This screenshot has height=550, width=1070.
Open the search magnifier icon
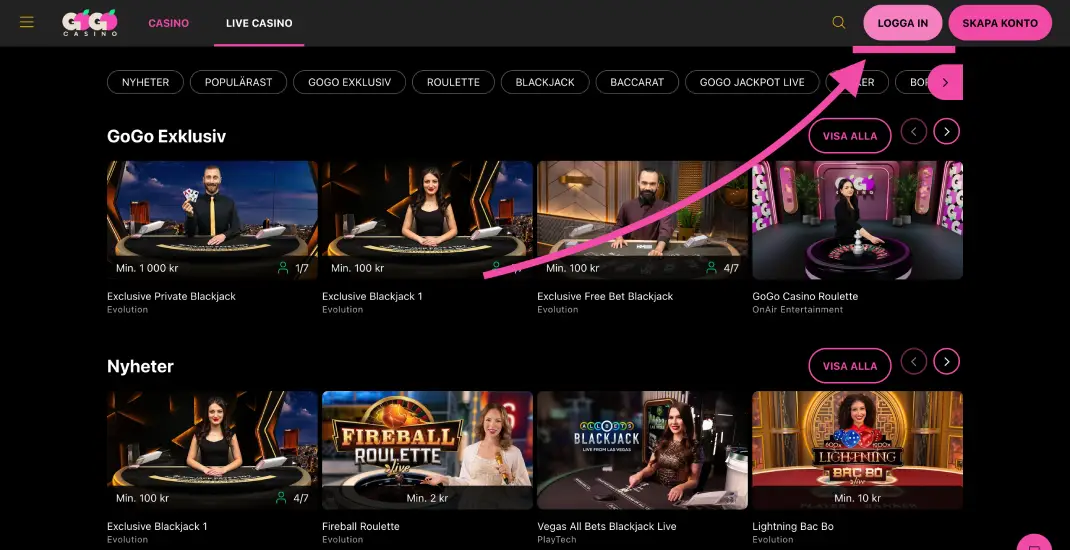click(839, 23)
